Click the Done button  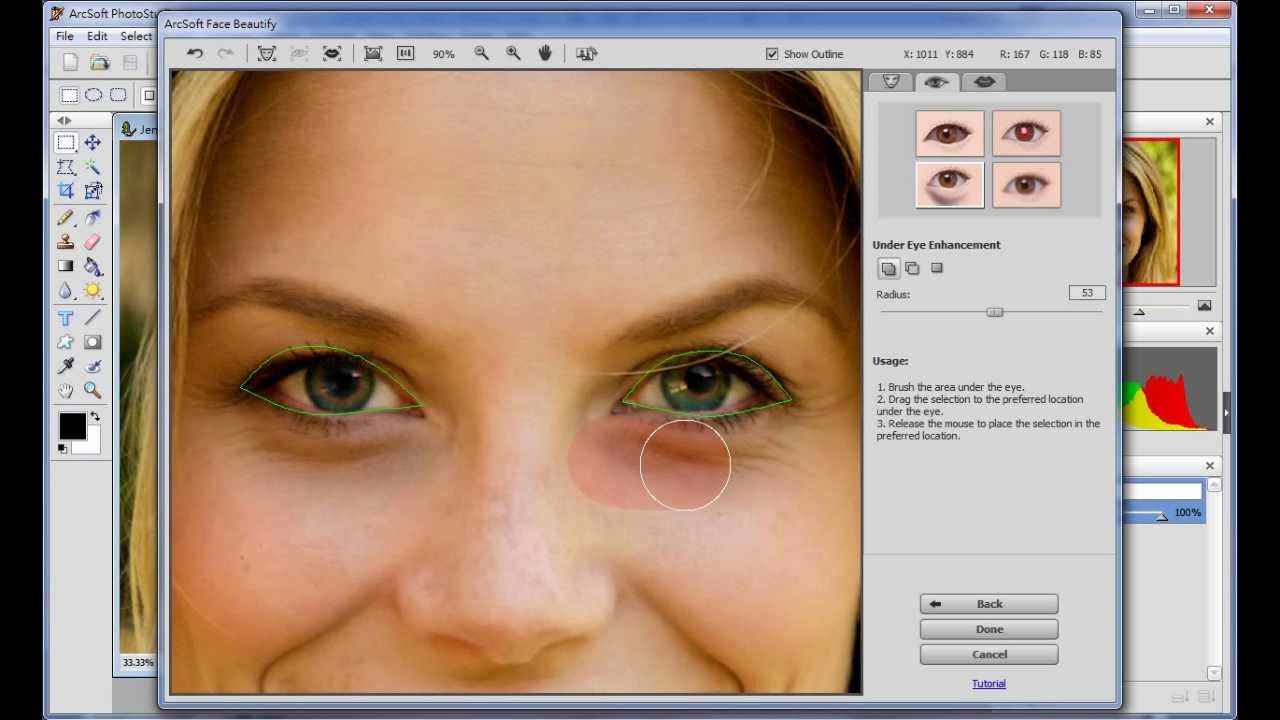pos(989,629)
